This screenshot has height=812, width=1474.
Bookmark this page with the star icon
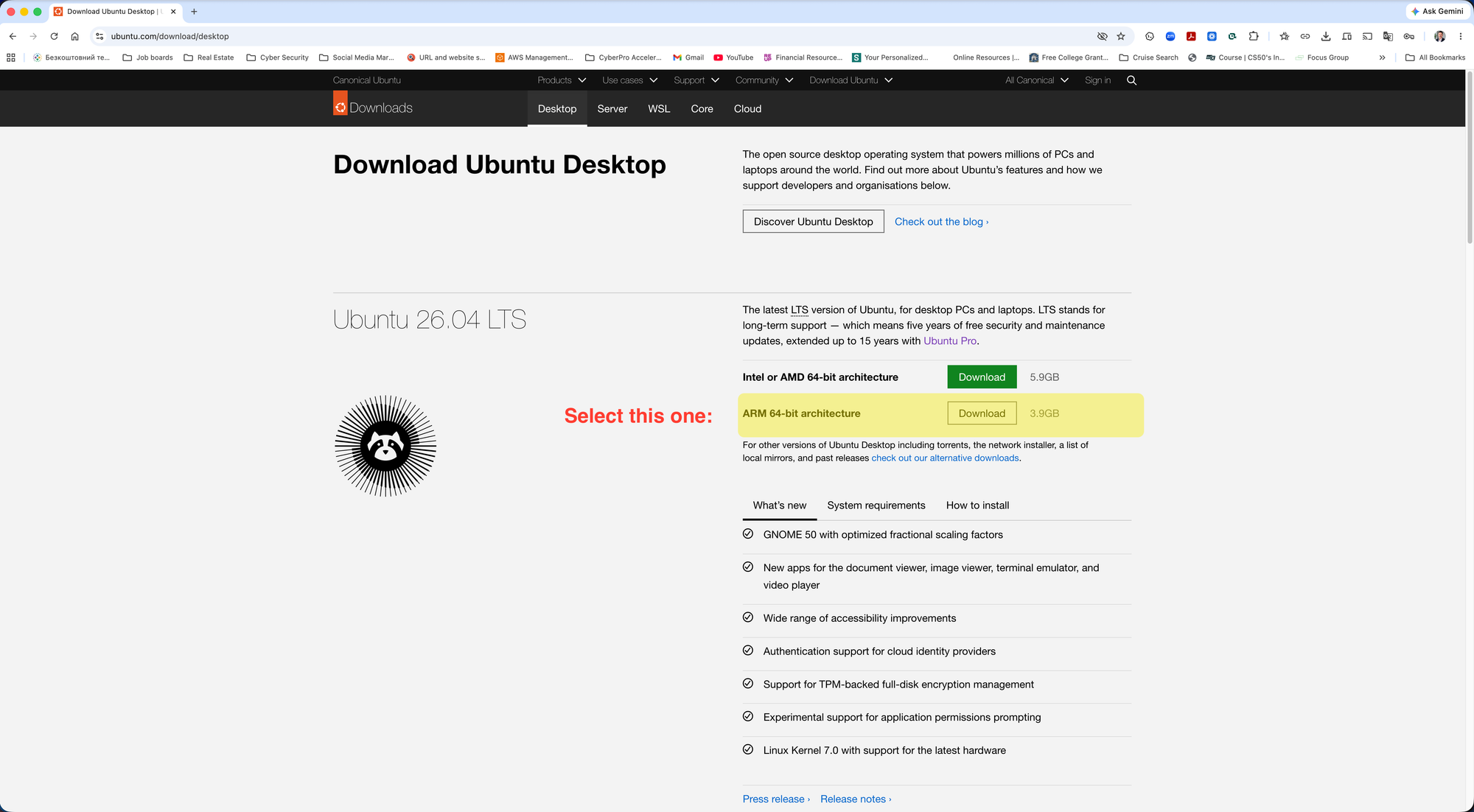1121,36
